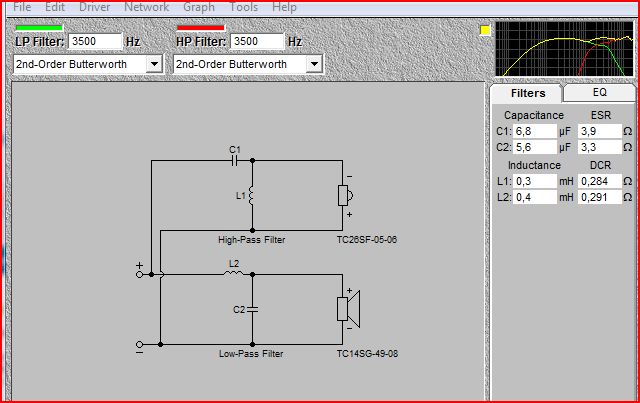Expand the LP filter type dropdown

(154, 64)
